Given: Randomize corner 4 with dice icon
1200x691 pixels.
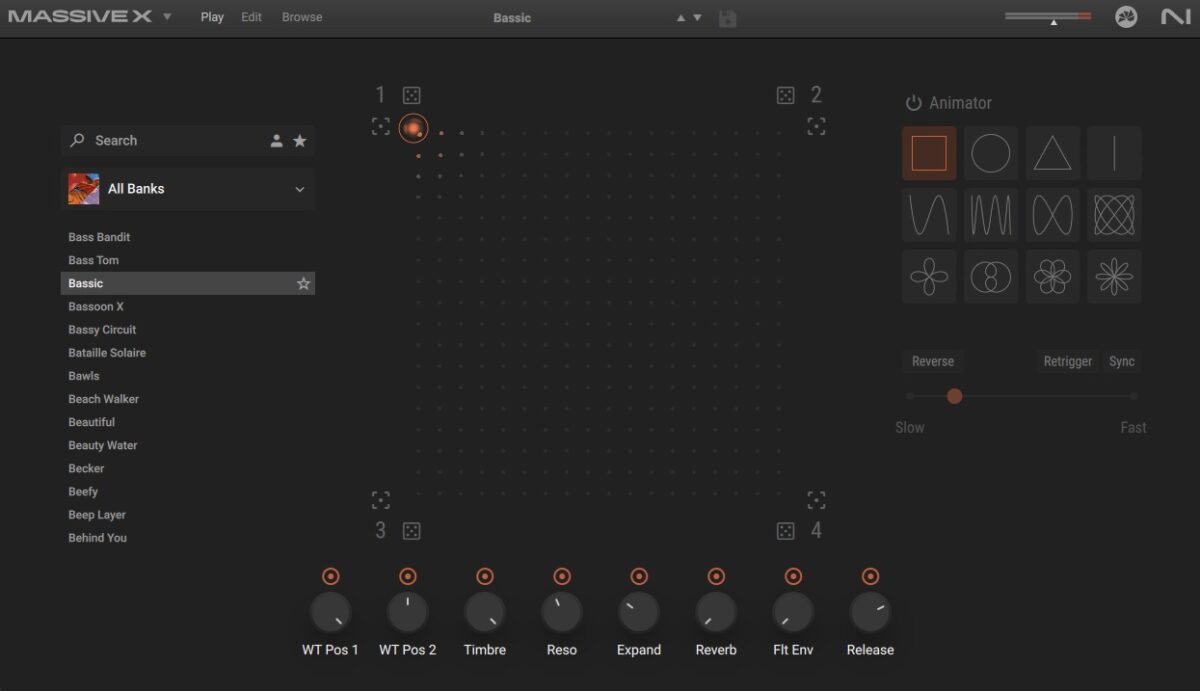Looking at the screenshot, I should (x=786, y=531).
